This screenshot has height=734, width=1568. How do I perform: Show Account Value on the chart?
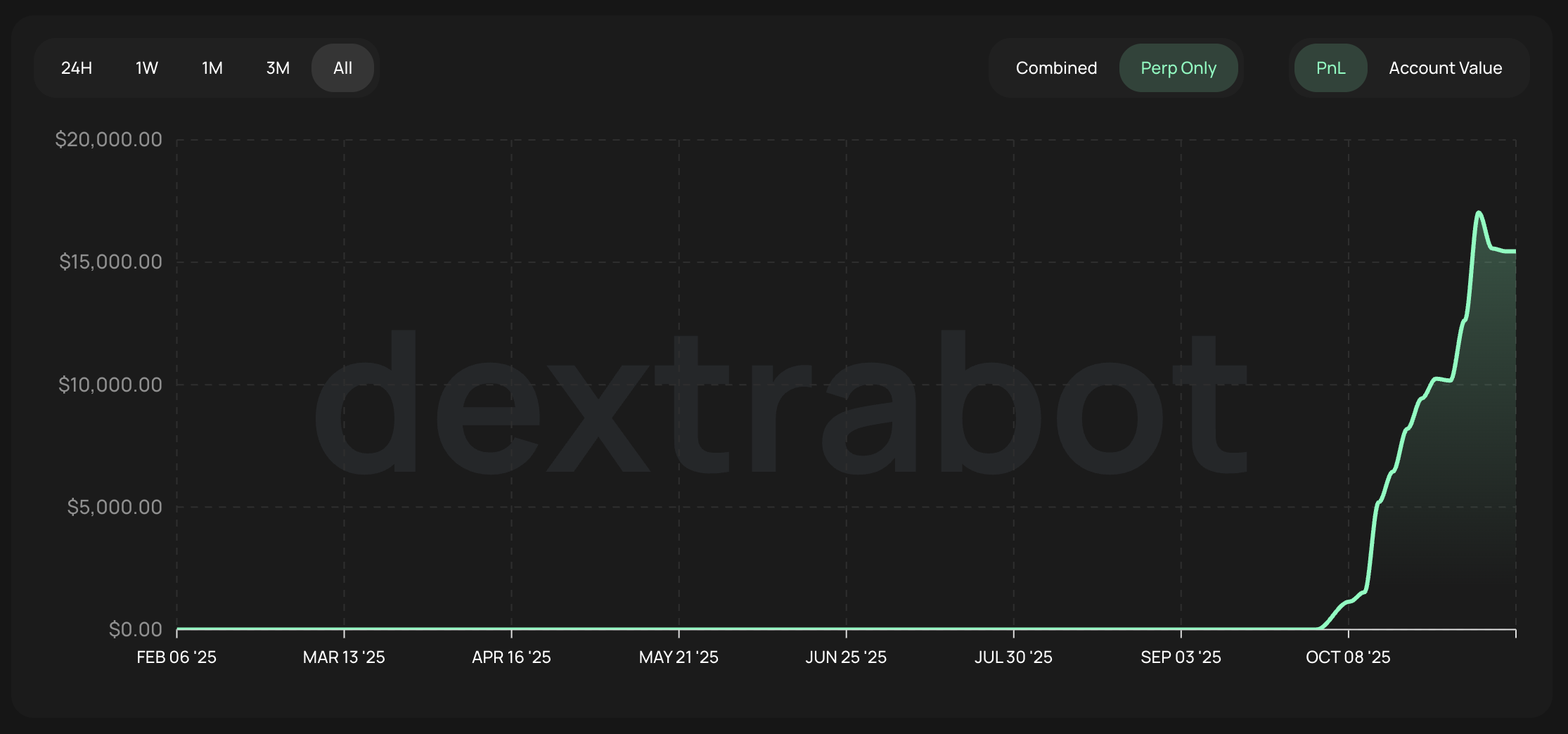pos(1445,68)
